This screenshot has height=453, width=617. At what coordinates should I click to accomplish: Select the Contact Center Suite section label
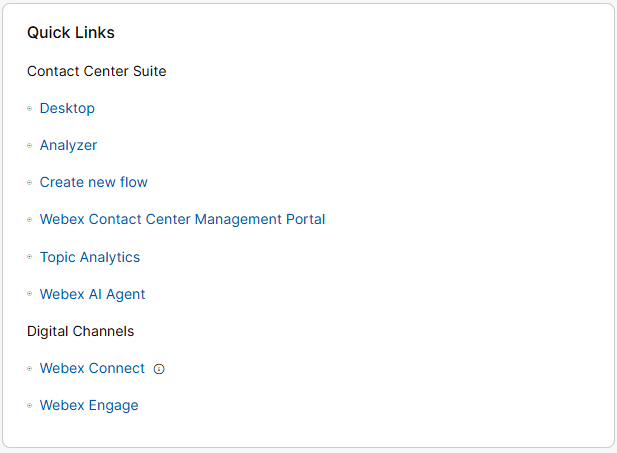point(96,71)
